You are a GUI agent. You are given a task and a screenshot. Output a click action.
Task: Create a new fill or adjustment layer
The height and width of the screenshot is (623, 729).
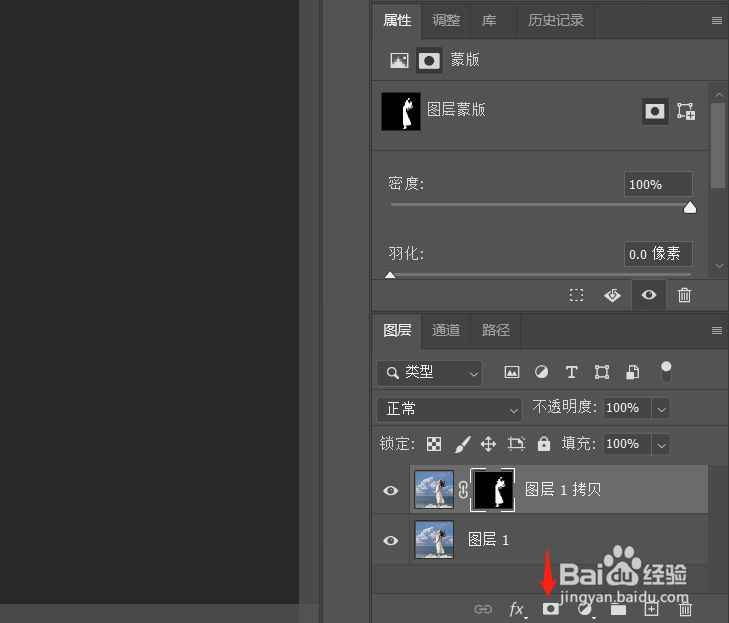pyautogui.click(x=585, y=610)
